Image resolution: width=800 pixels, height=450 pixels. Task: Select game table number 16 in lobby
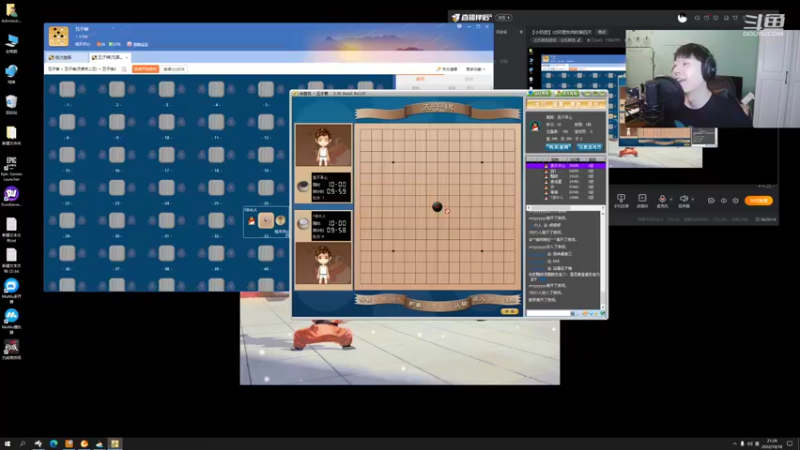tap(117, 155)
